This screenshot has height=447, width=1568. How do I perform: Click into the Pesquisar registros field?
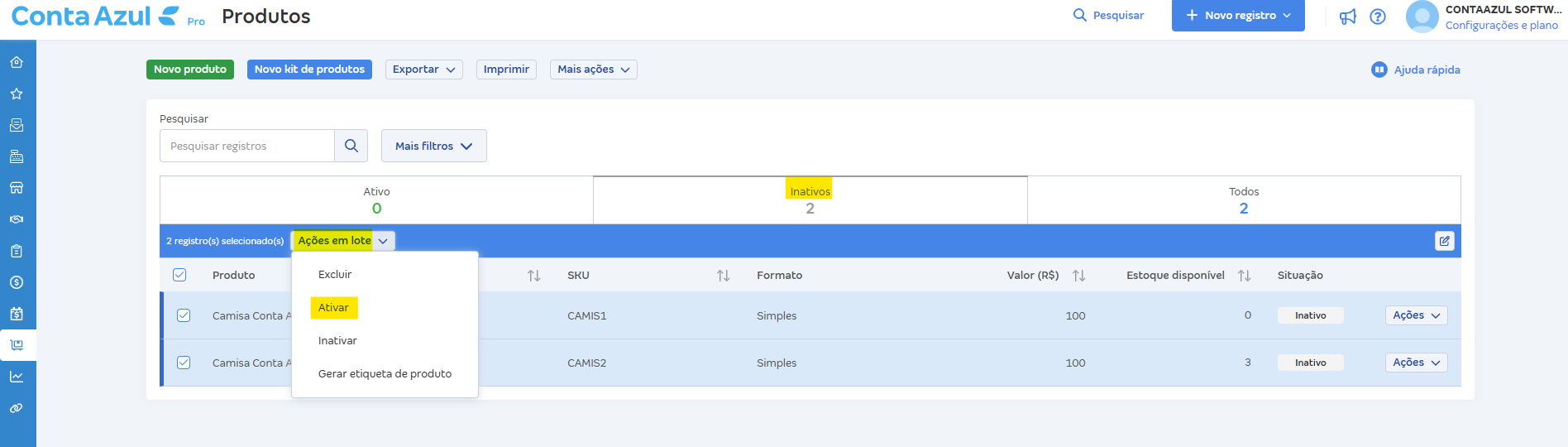(246, 146)
